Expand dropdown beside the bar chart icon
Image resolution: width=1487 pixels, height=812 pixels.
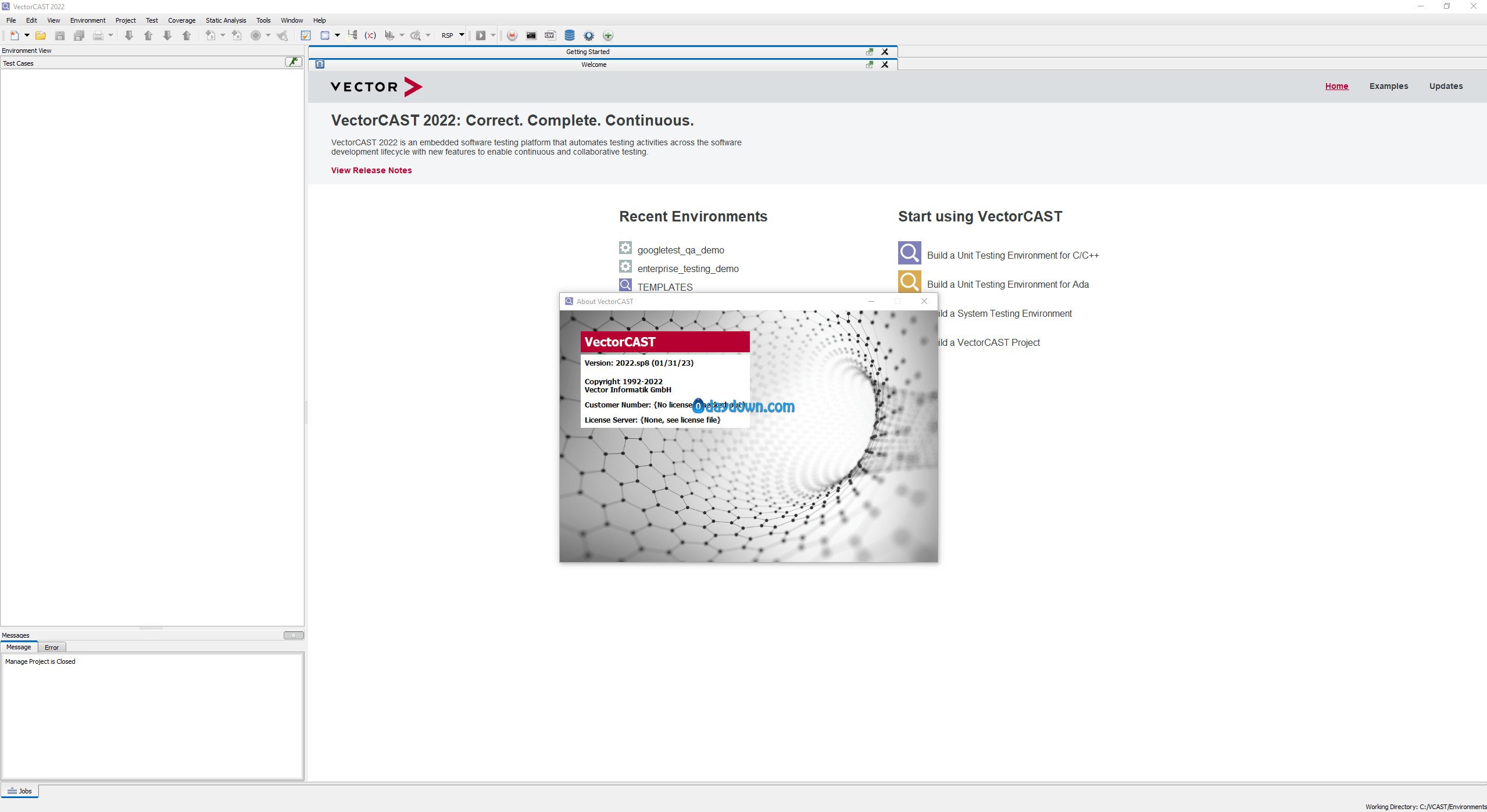402,35
